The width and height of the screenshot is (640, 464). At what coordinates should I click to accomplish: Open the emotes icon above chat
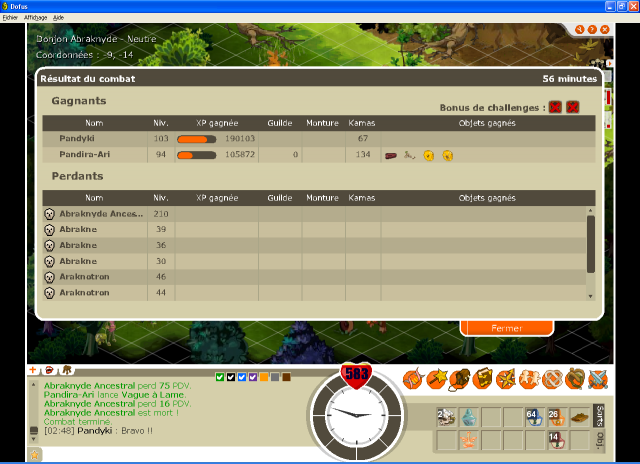pyautogui.click(x=67, y=370)
